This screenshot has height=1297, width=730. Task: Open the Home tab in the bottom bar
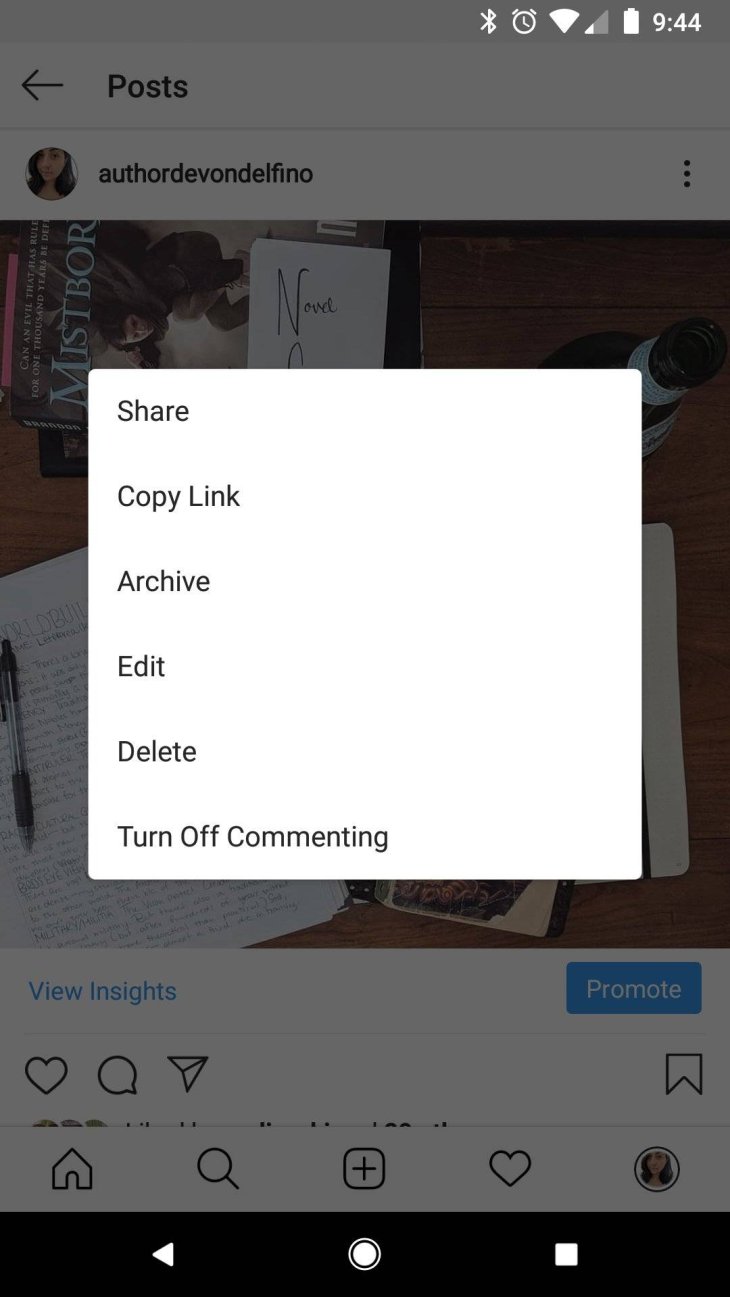[72, 1168]
